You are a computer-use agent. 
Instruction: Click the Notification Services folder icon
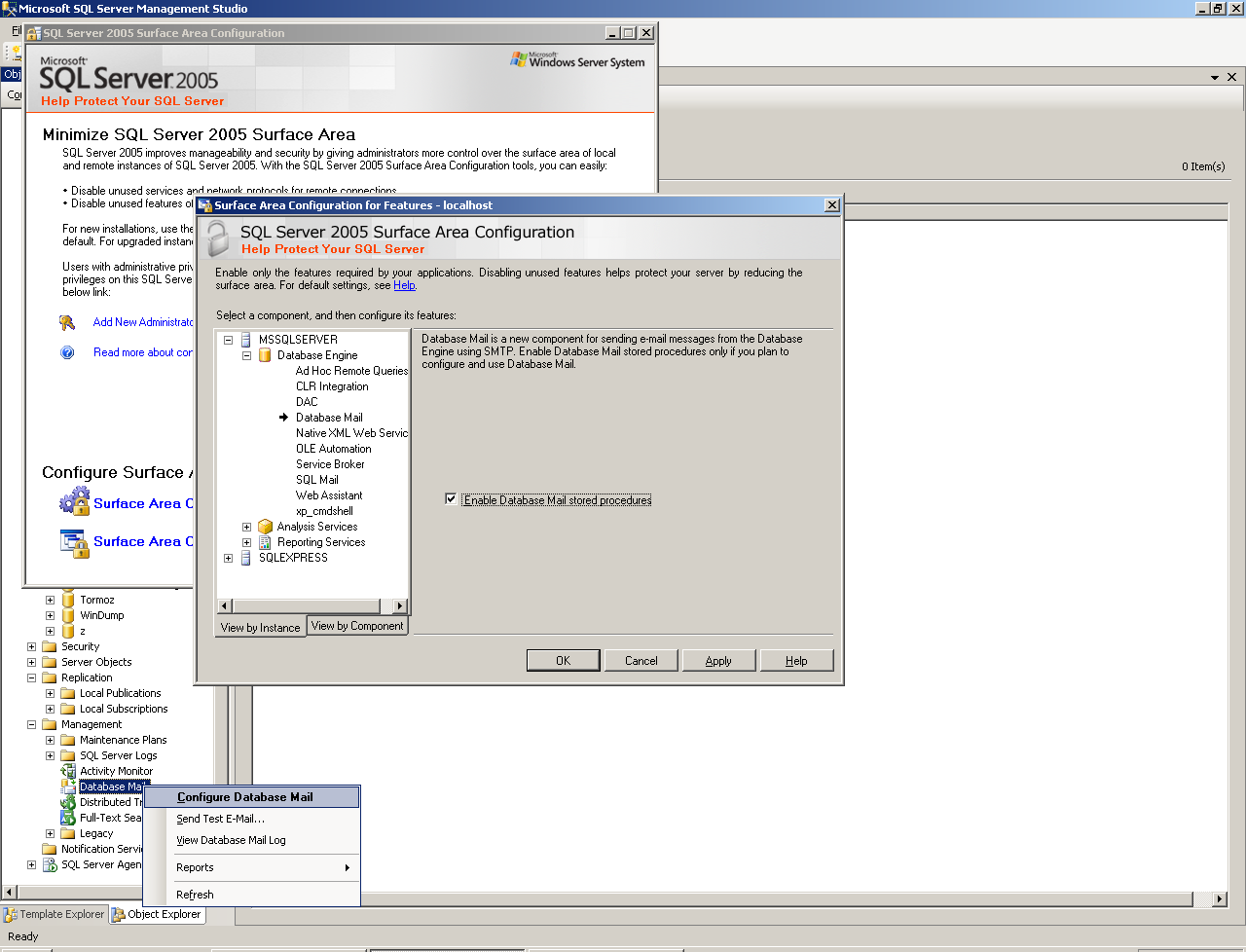click(50, 849)
